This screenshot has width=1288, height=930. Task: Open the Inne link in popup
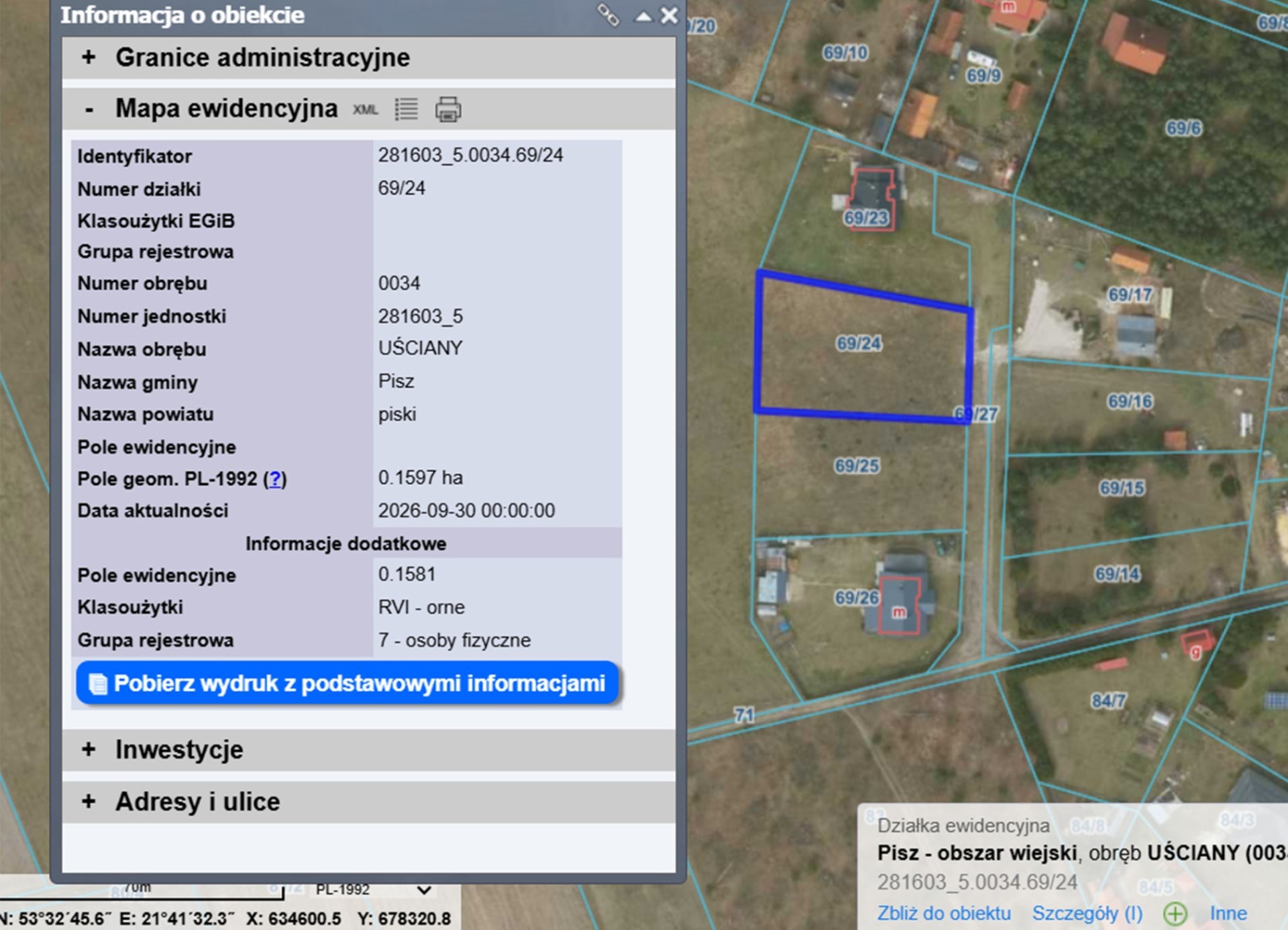[1228, 913]
